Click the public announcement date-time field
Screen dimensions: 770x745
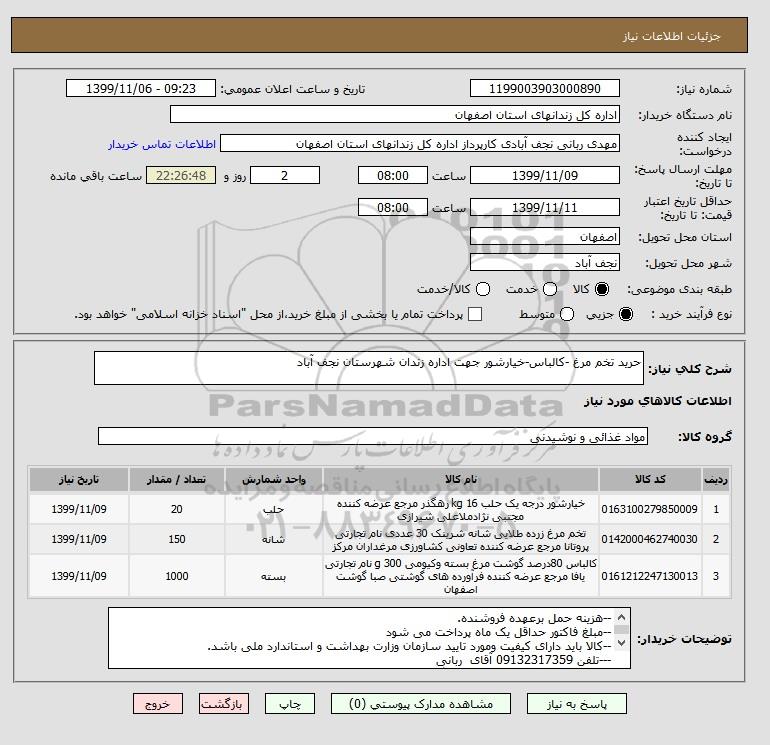(140, 88)
